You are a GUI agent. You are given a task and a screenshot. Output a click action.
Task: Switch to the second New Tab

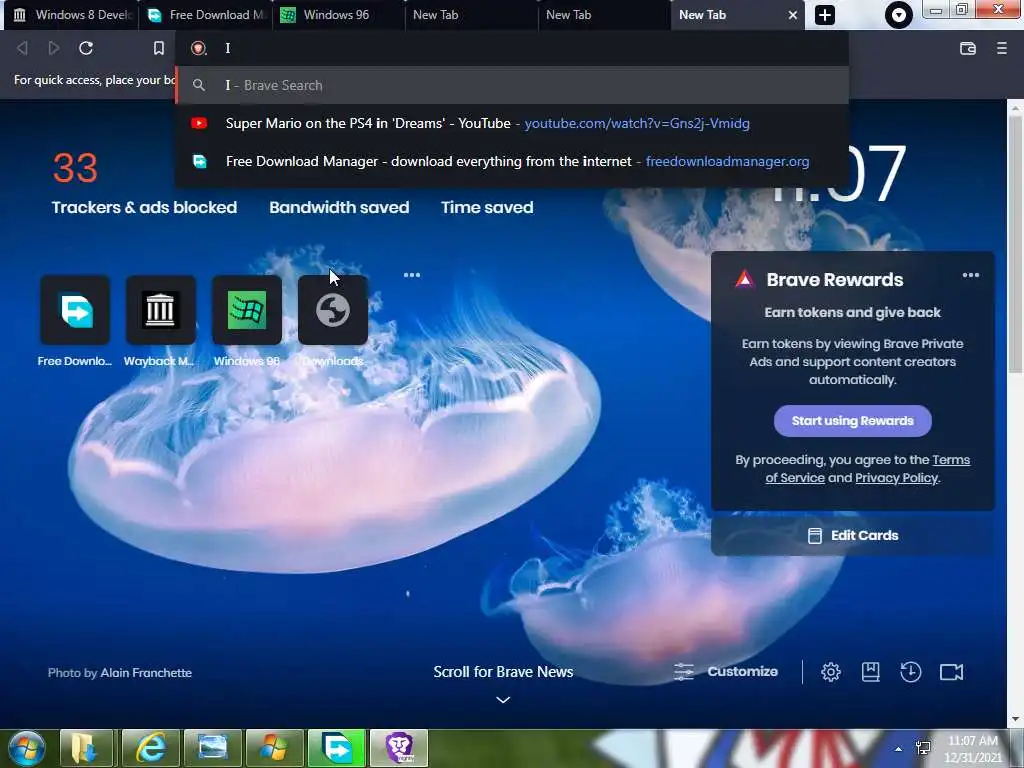click(605, 15)
